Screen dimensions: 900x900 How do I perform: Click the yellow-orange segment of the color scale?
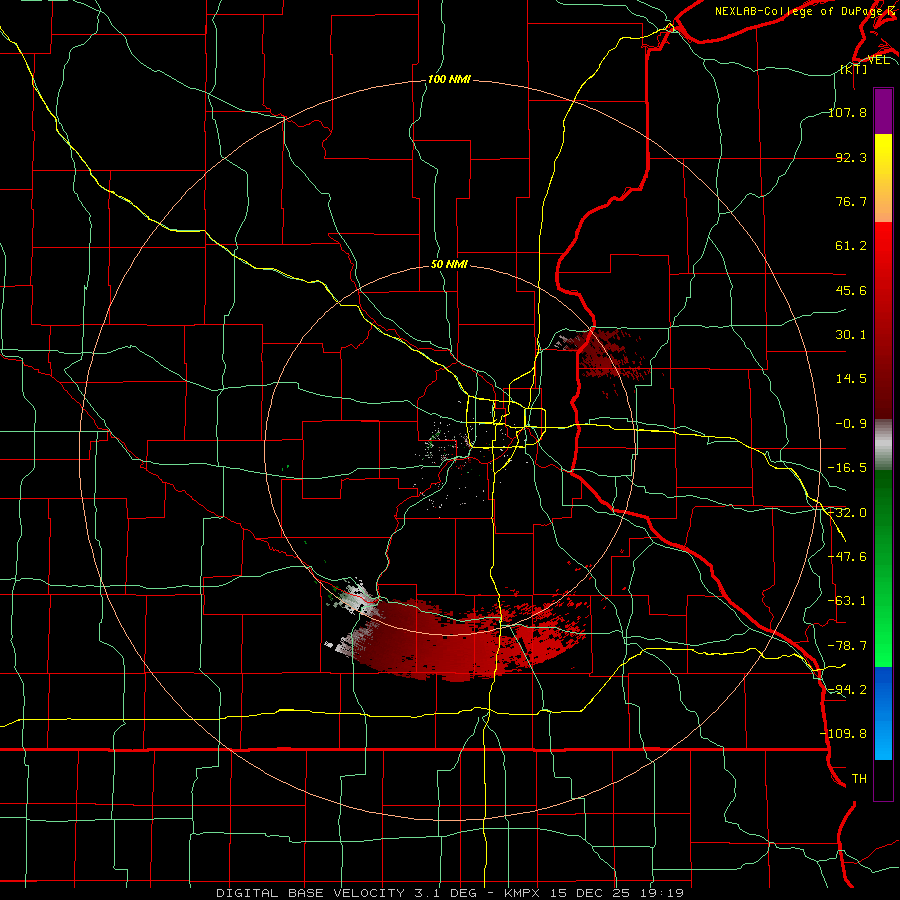click(883, 178)
